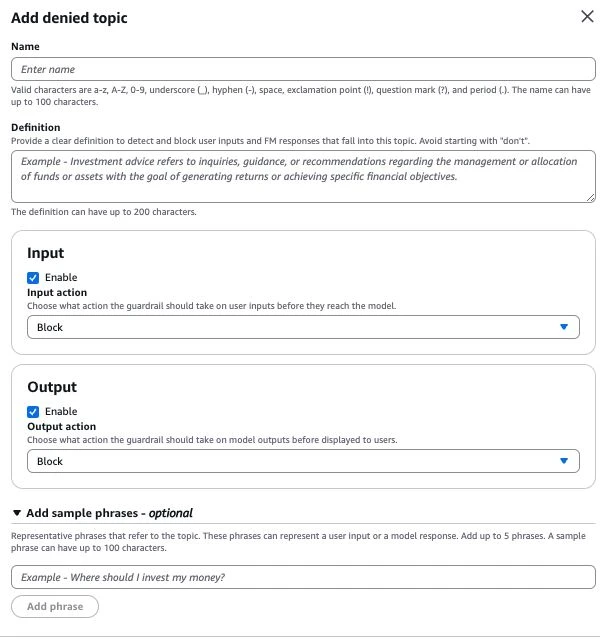Focus the Enter name field

(x=303, y=69)
